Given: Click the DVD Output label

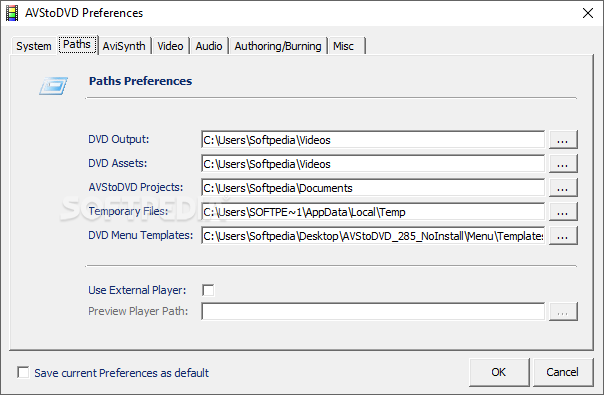Looking at the screenshot, I should [119, 139].
